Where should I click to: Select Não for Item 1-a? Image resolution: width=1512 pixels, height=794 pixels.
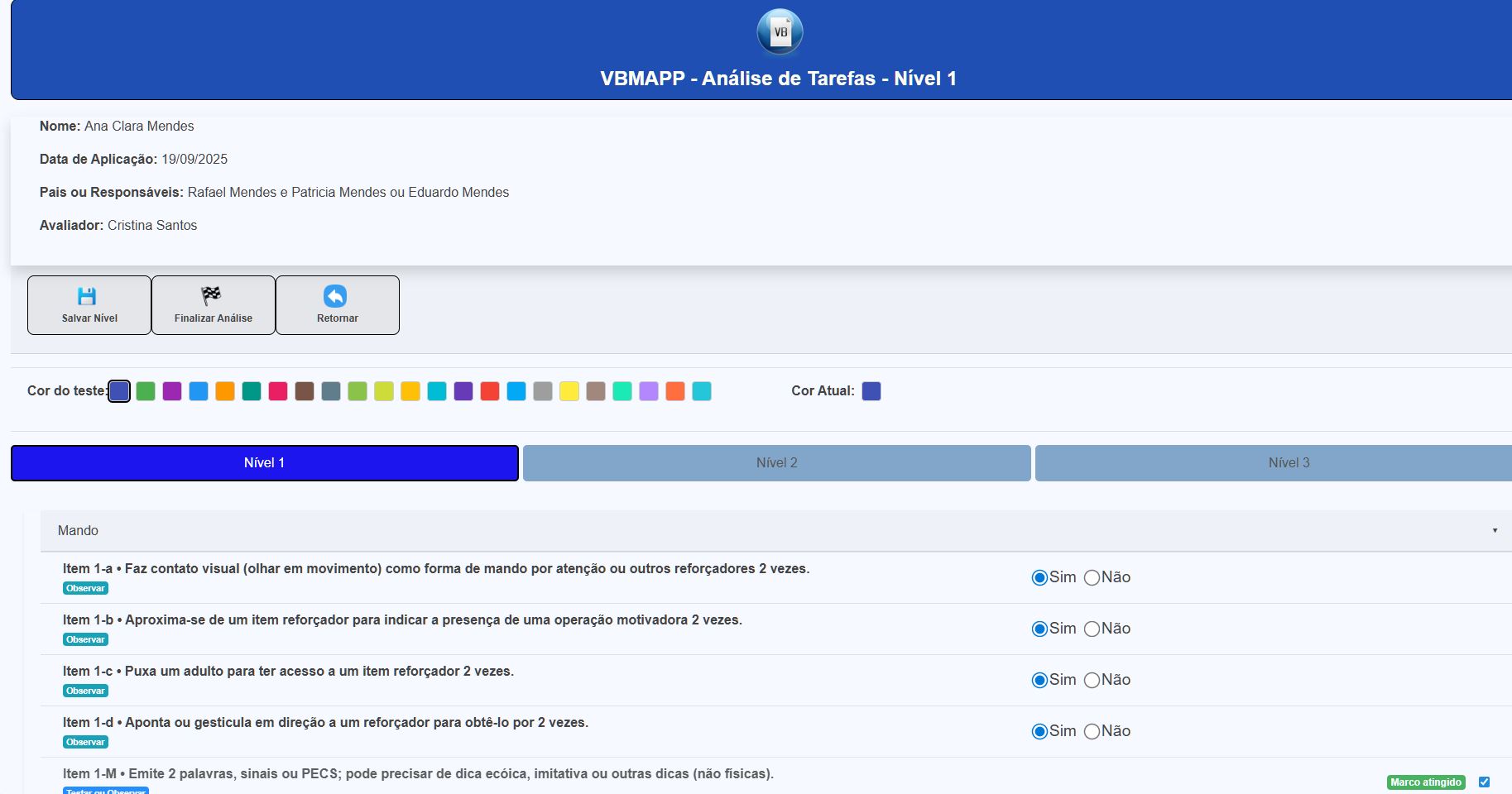(x=1092, y=578)
